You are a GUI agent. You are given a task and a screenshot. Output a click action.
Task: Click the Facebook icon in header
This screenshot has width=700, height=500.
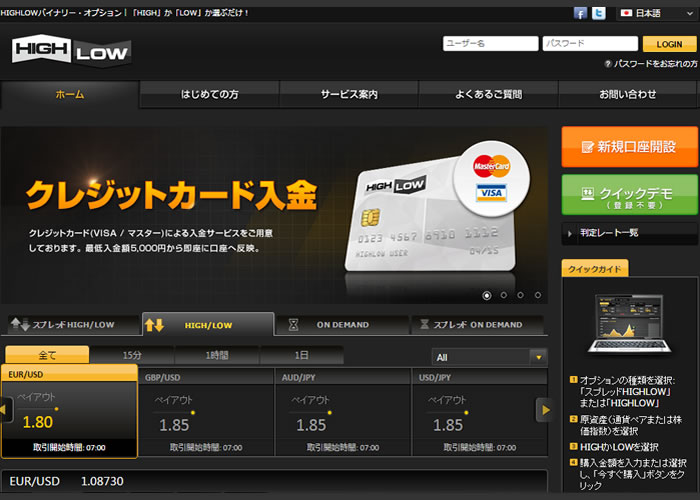click(x=580, y=13)
